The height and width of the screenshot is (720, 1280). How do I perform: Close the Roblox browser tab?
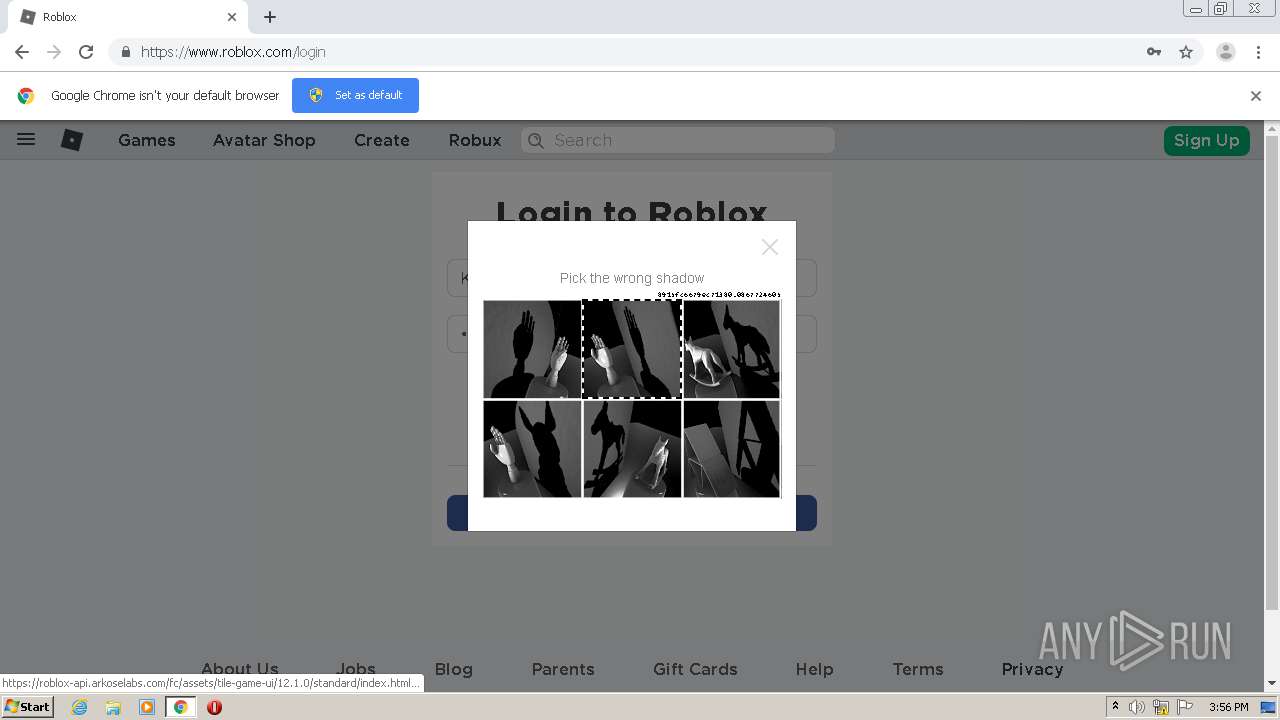pyautogui.click(x=232, y=17)
